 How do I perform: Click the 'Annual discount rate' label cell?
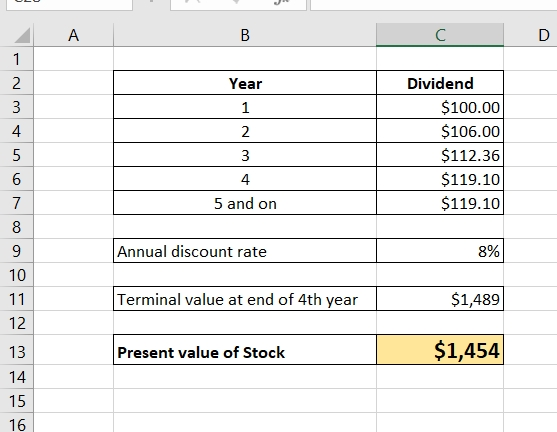point(245,251)
